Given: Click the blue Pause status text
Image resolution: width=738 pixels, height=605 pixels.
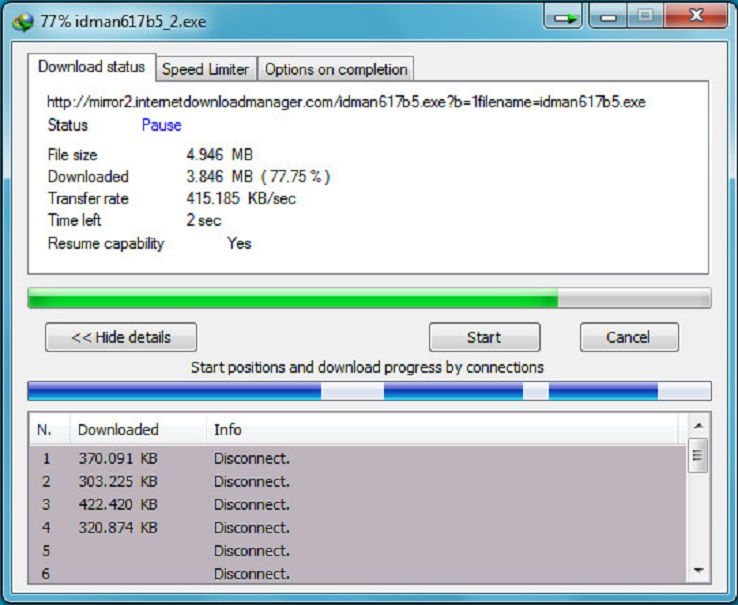Looking at the screenshot, I should click(161, 125).
